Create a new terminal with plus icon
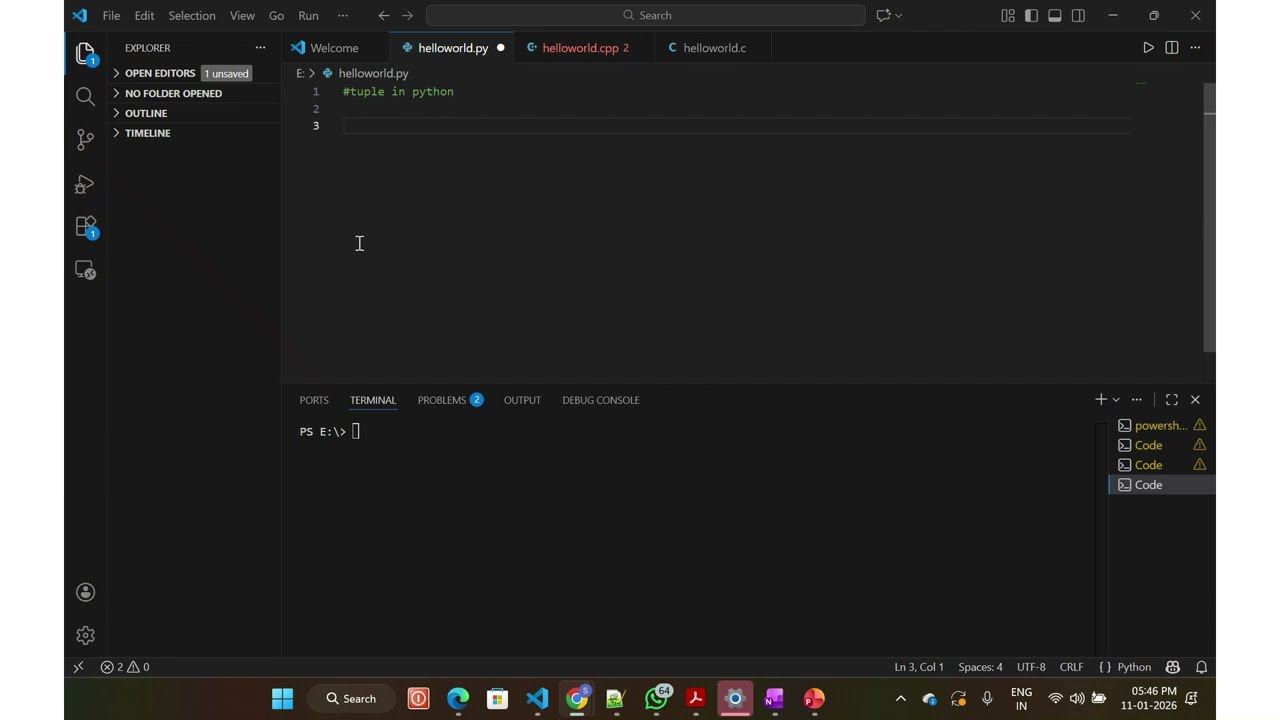Screen dimensions: 1280x720 [1101, 399]
